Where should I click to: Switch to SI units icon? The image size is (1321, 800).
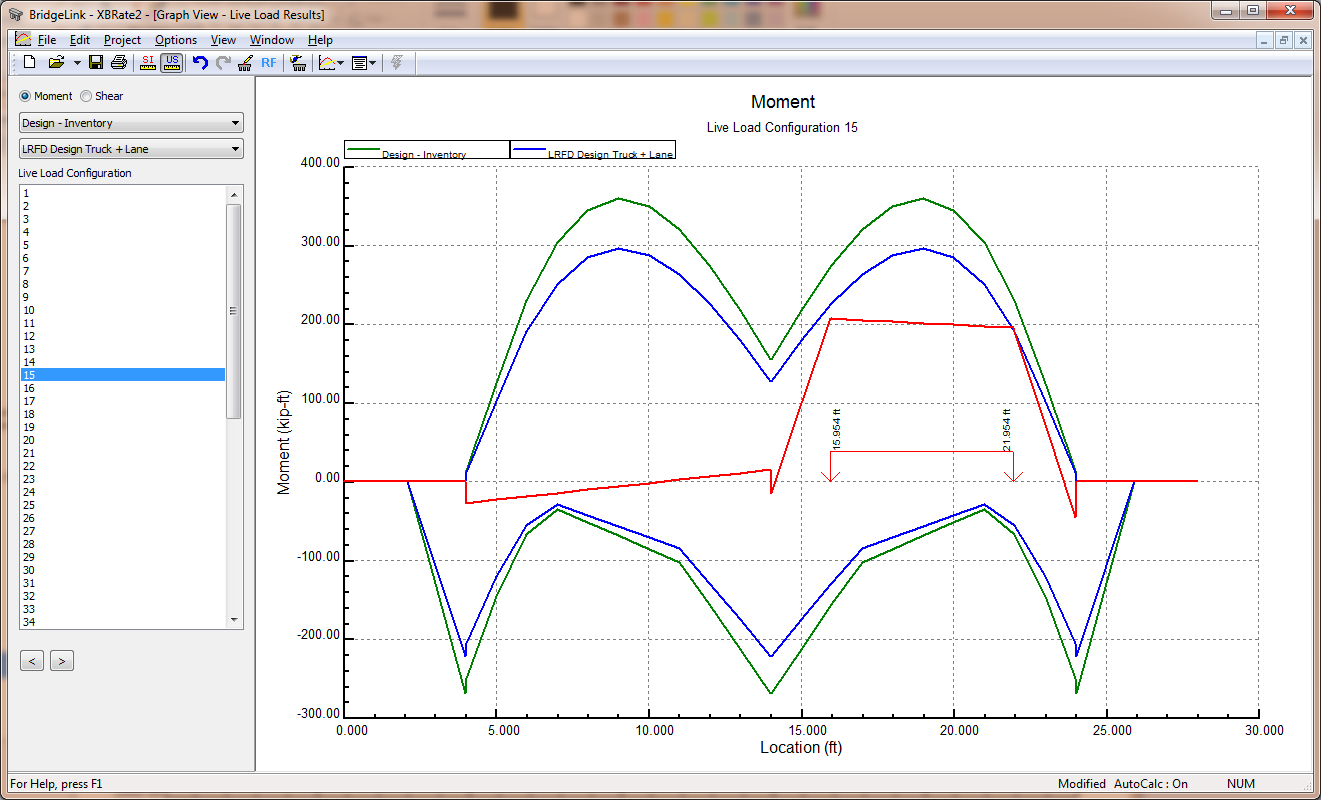[148, 63]
